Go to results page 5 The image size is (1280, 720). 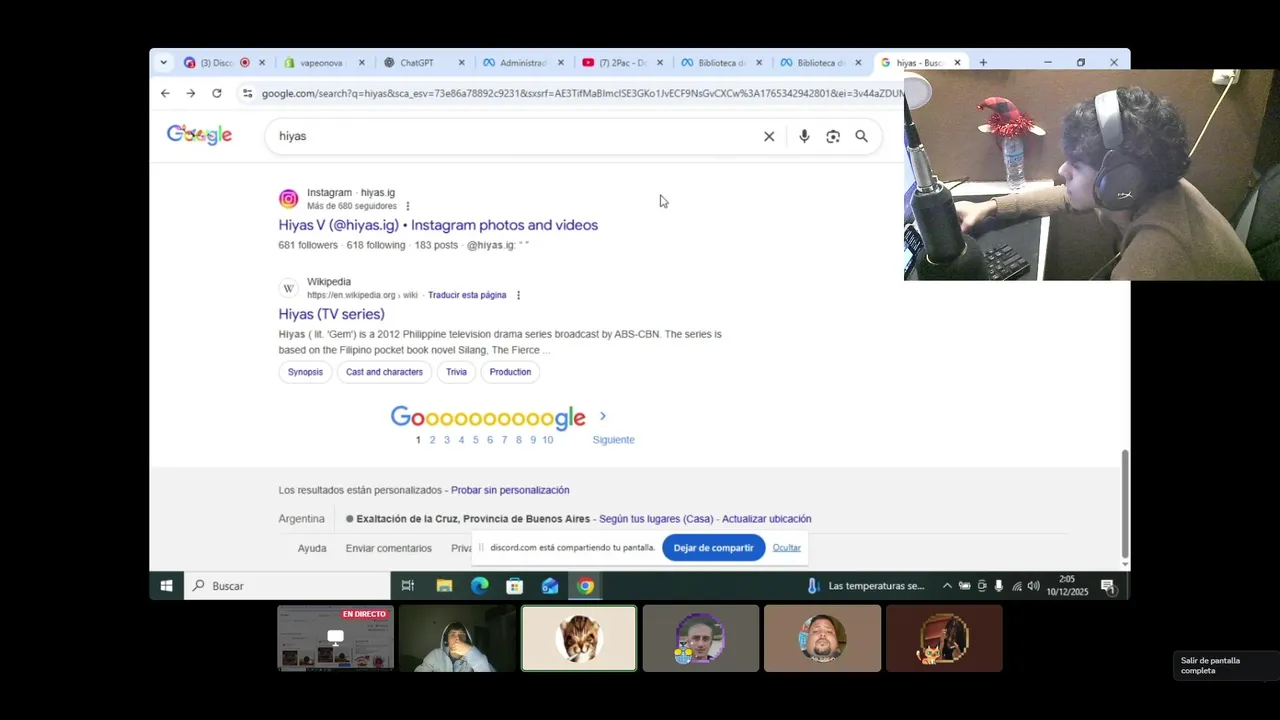(475, 440)
